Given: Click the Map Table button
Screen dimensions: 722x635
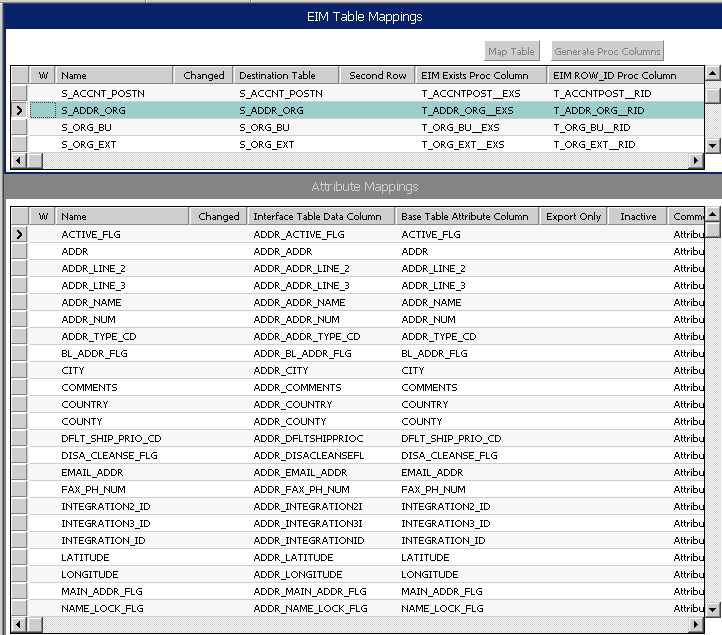Looking at the screenshot, I should 512,51.
